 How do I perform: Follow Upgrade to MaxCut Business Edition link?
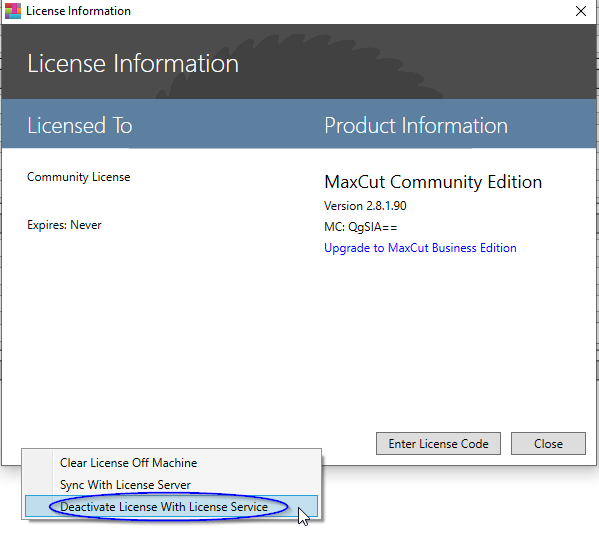[x=420, y=248]
